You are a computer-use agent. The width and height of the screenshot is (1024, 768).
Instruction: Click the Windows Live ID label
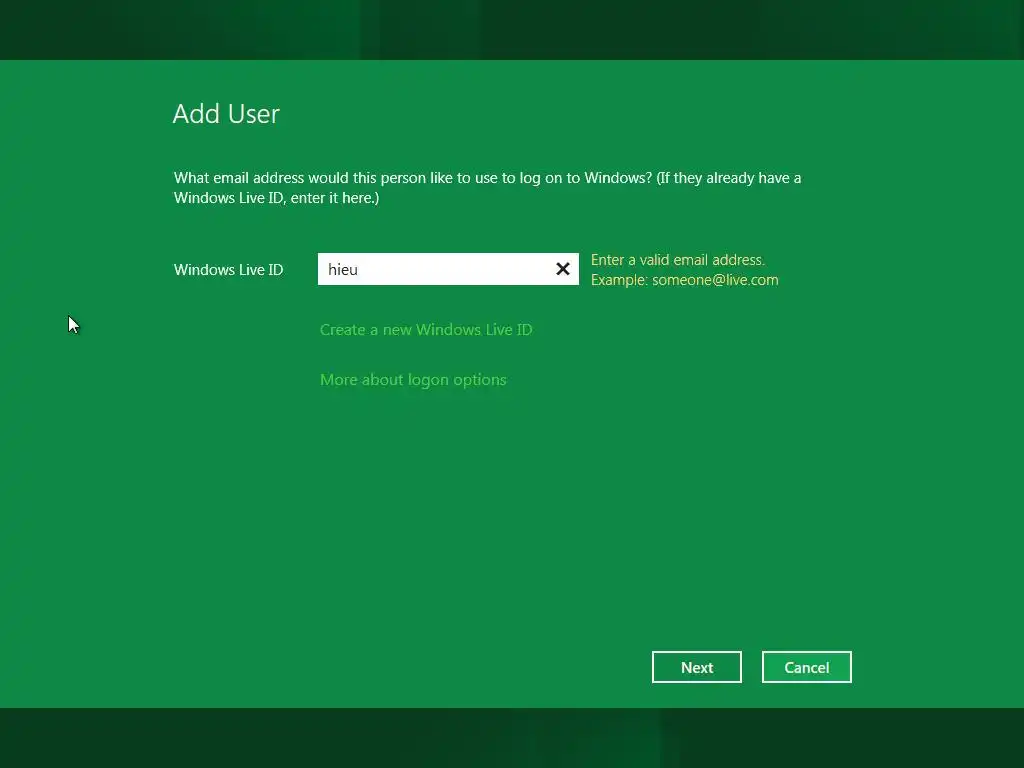coord(228,270)
